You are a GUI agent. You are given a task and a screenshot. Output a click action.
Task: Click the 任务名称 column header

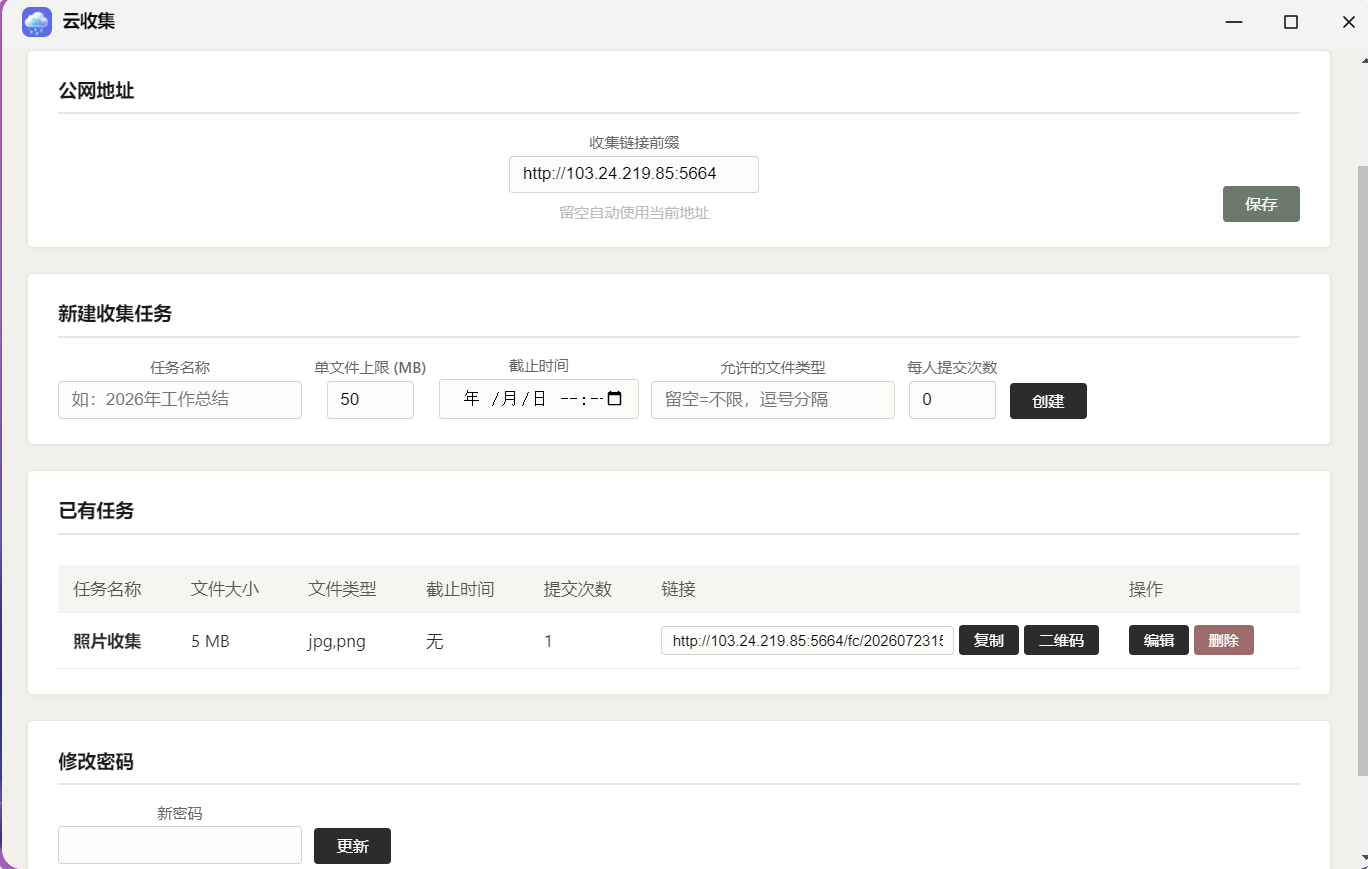click(107, 589)
